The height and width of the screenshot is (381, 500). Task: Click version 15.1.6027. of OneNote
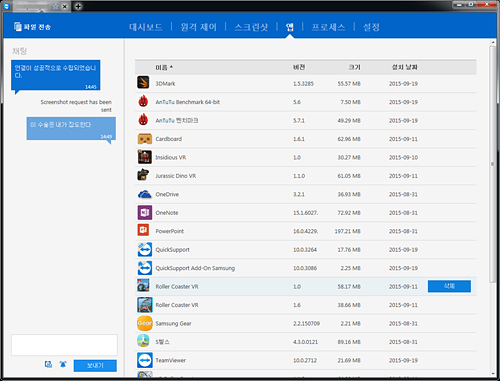click(305, 213)
